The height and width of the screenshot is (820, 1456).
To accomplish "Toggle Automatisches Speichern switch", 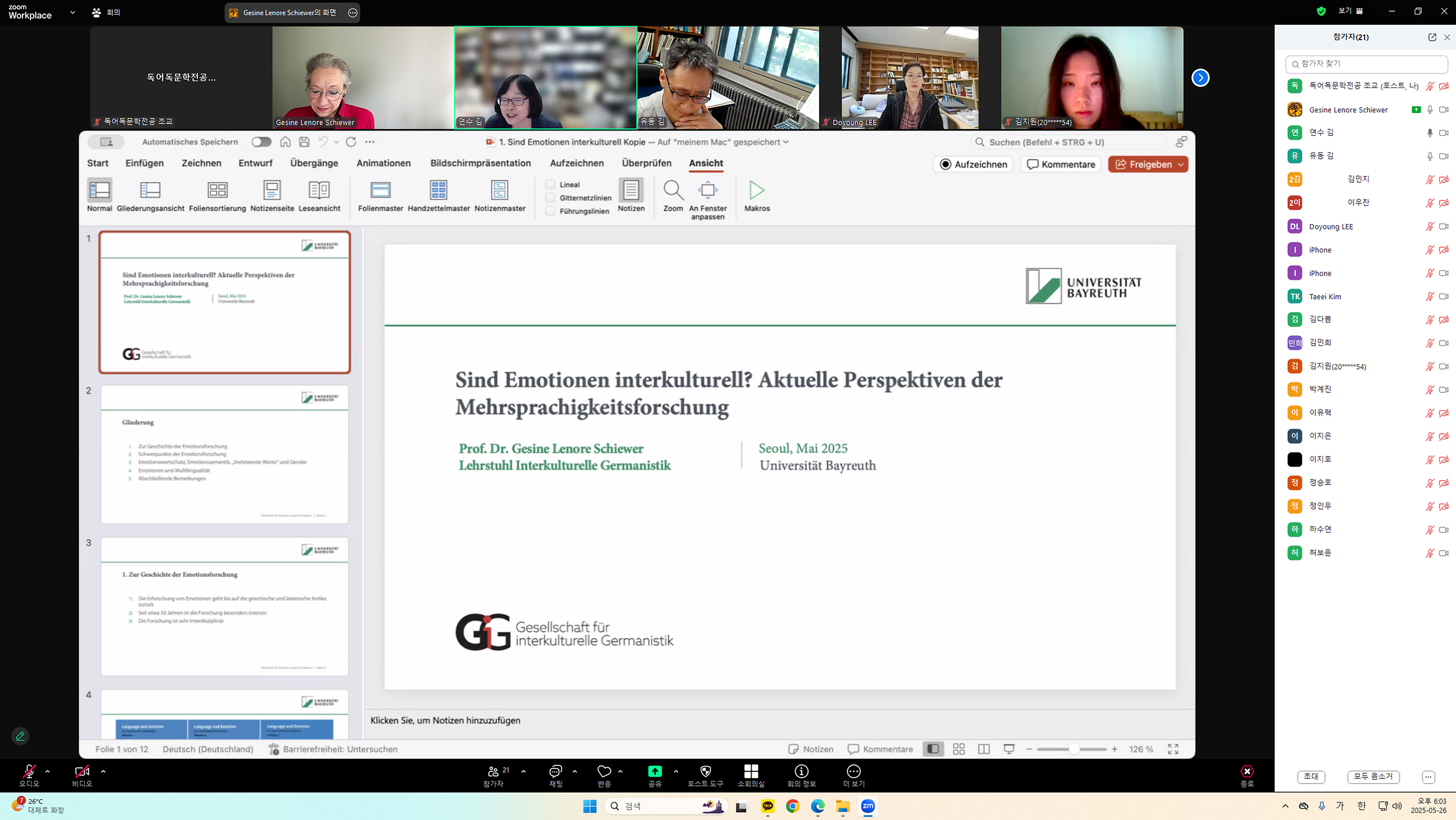I will 261,141.
